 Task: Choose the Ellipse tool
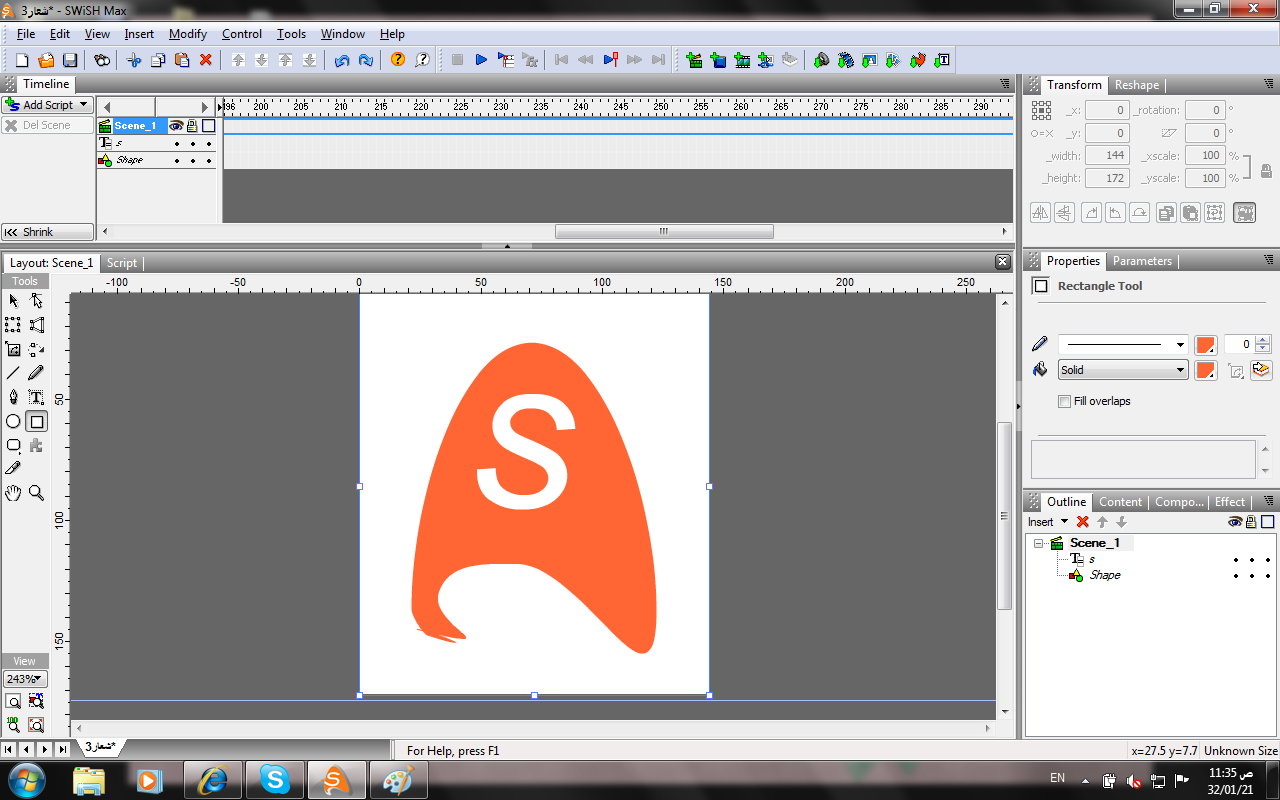tap(13, 422)
